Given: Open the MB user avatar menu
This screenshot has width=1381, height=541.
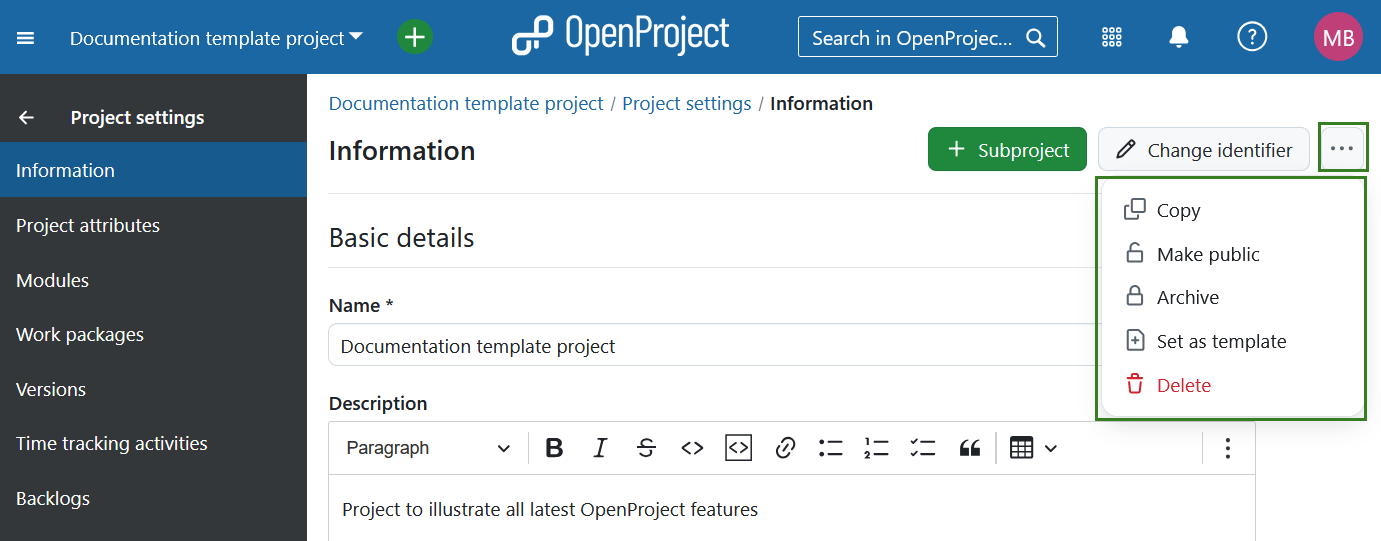Looking at the screenshot, I should pyautogui.click(x=1338, y=37).
